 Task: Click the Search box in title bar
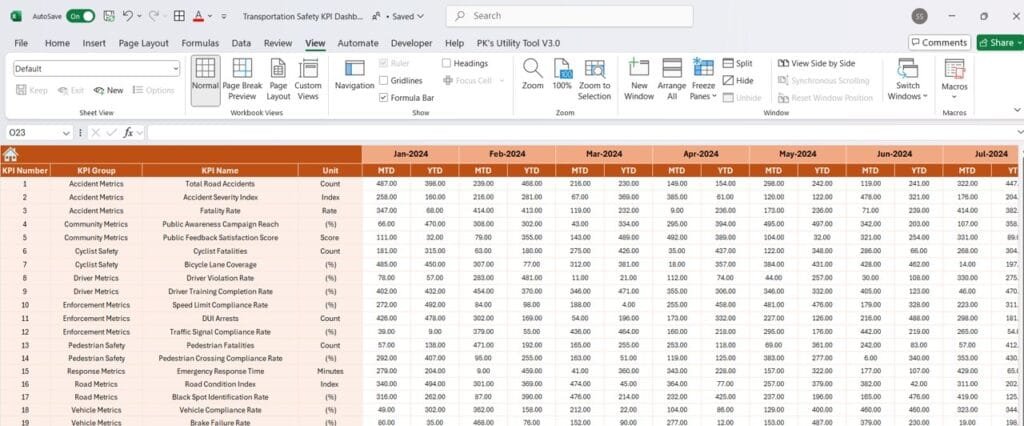pyautogui.click(x=570, y=16)
